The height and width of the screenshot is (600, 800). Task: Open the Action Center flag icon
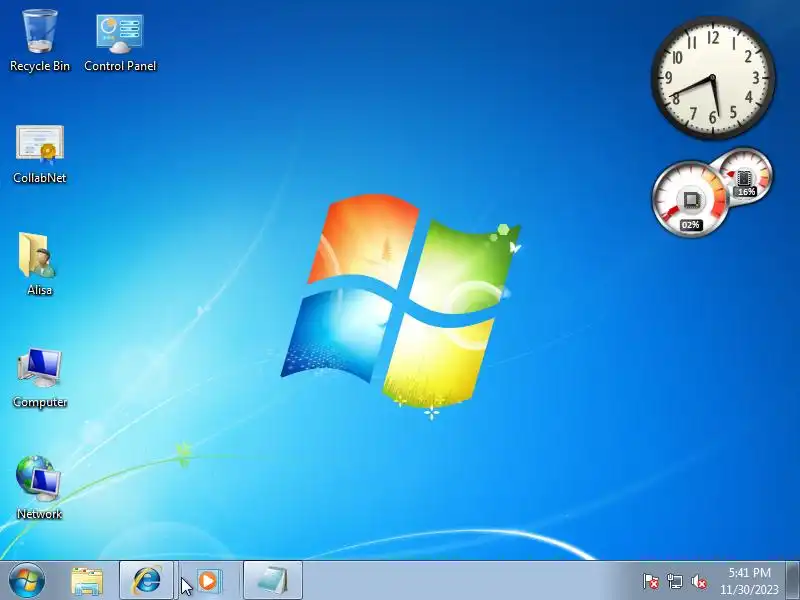(x=651, y=581)
